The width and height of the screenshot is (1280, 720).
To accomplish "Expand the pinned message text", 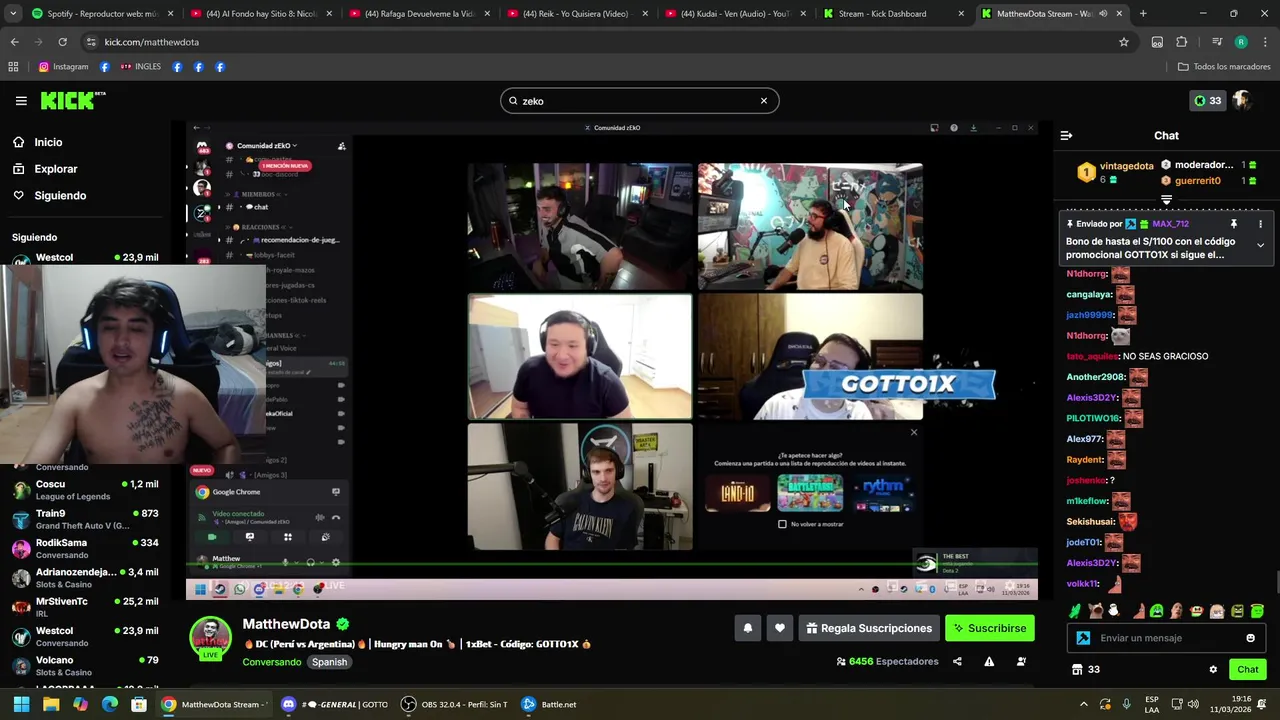I will coord(1260,245).
